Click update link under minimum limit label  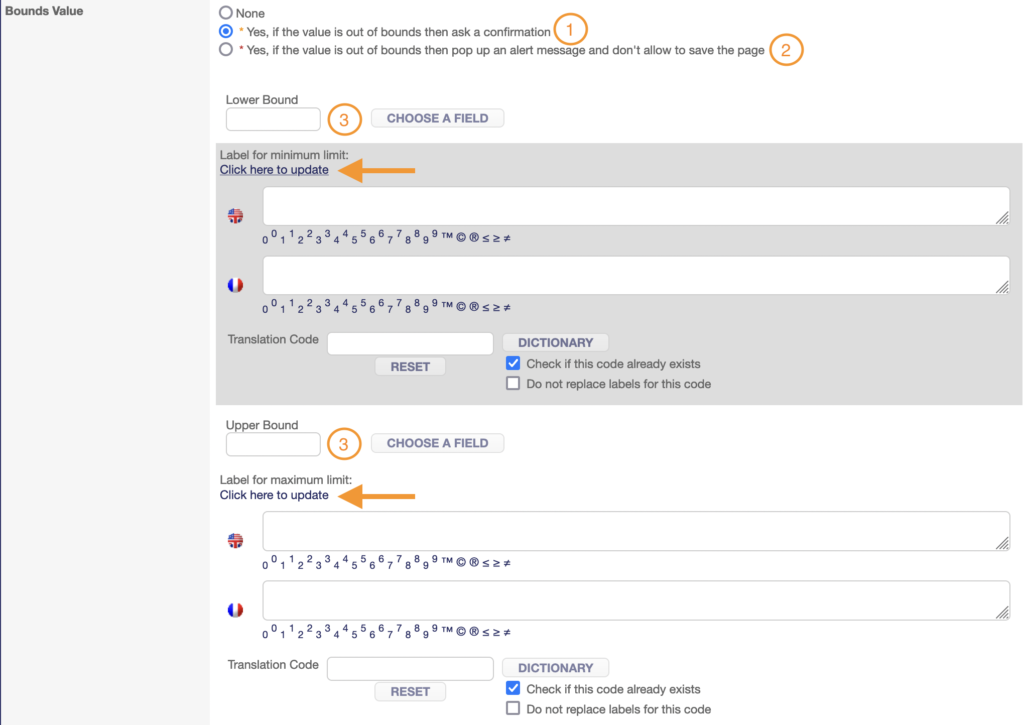coord(274,170)
